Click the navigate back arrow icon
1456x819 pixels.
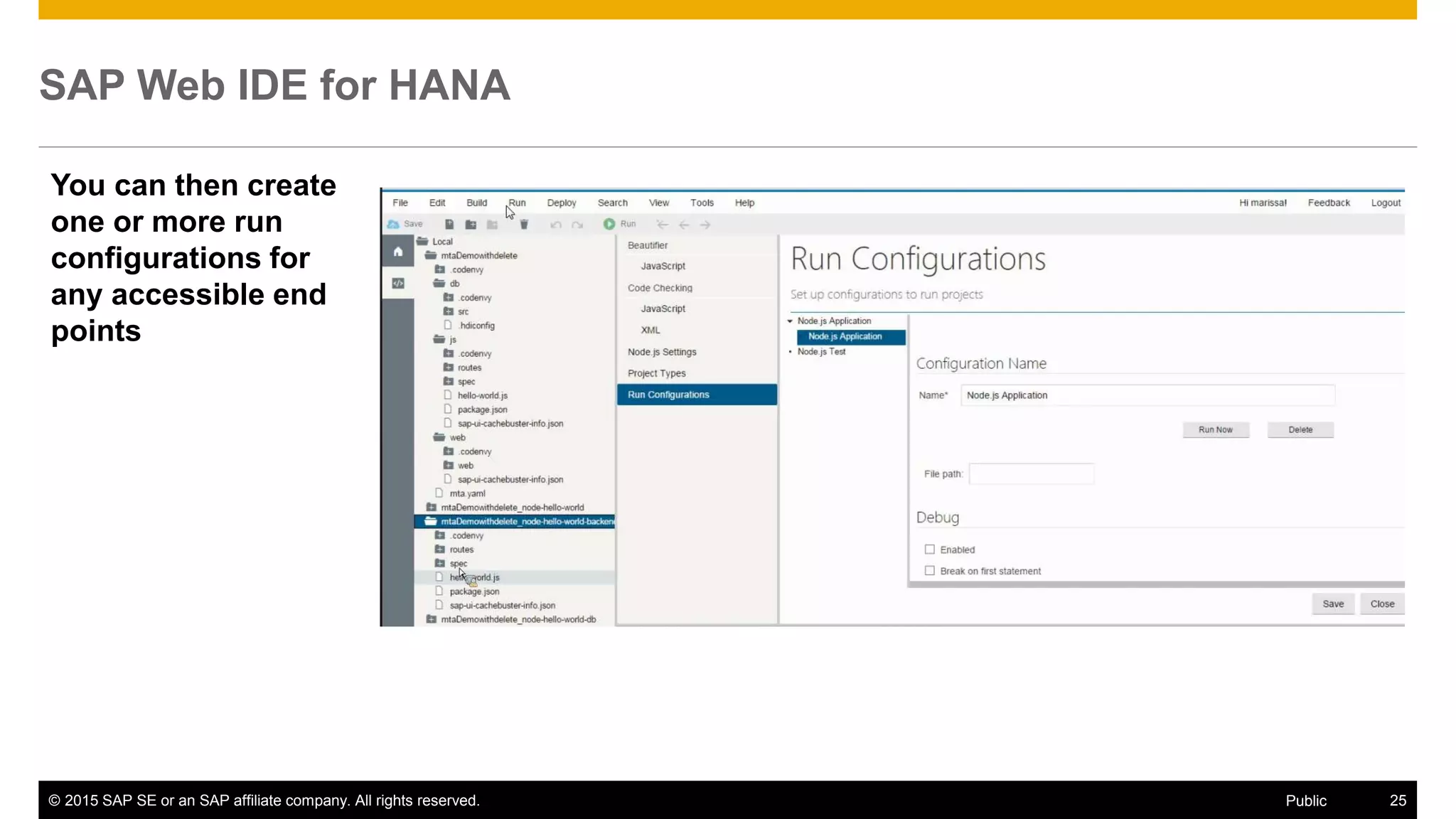tap(684, 225)
